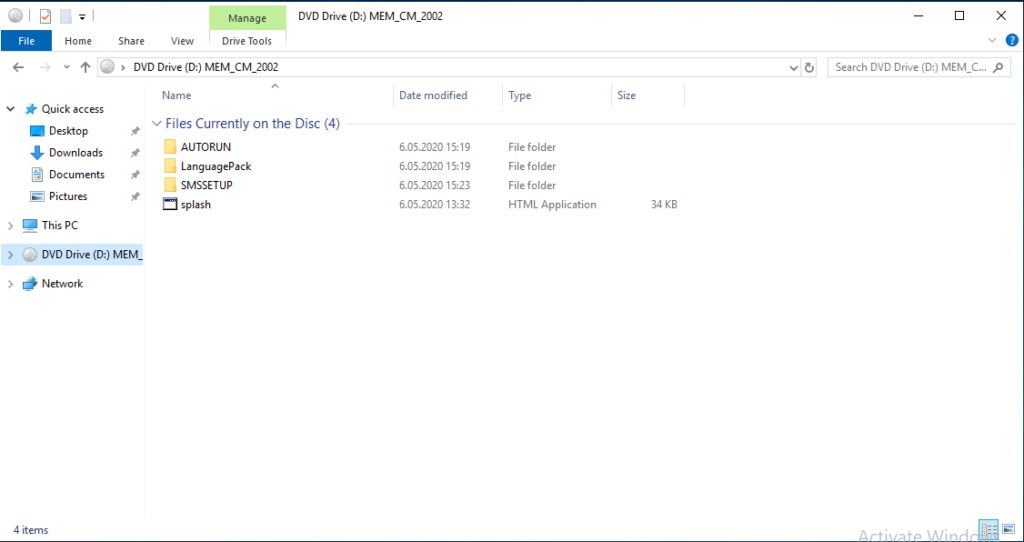Sort by the Date modified column header
This screenshot has height=542, width=1024.
(x=433, y=95)
